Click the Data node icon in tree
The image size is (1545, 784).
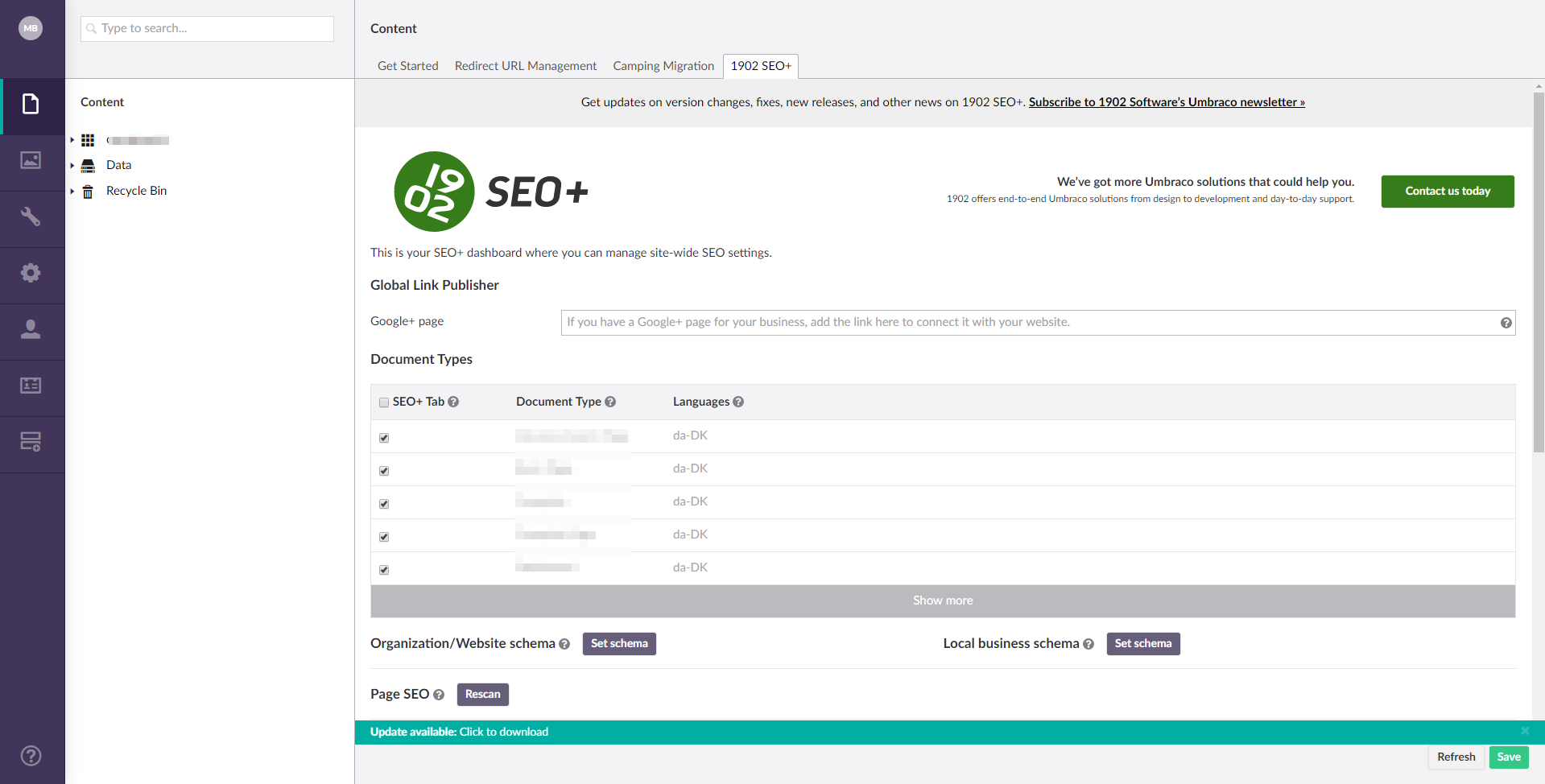coord(89,166)
